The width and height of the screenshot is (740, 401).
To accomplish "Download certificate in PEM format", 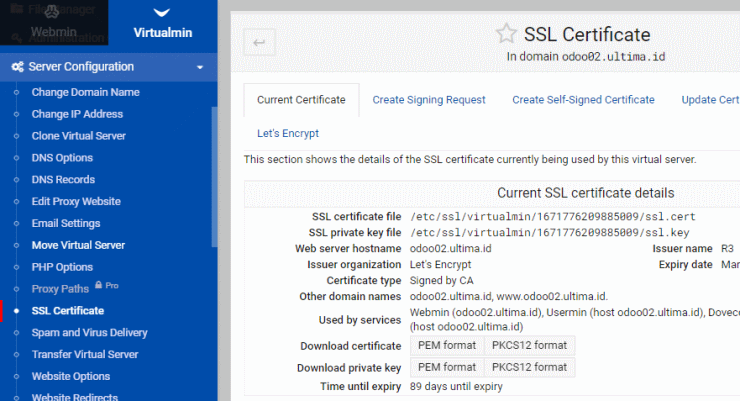I will tap(447, 346).
